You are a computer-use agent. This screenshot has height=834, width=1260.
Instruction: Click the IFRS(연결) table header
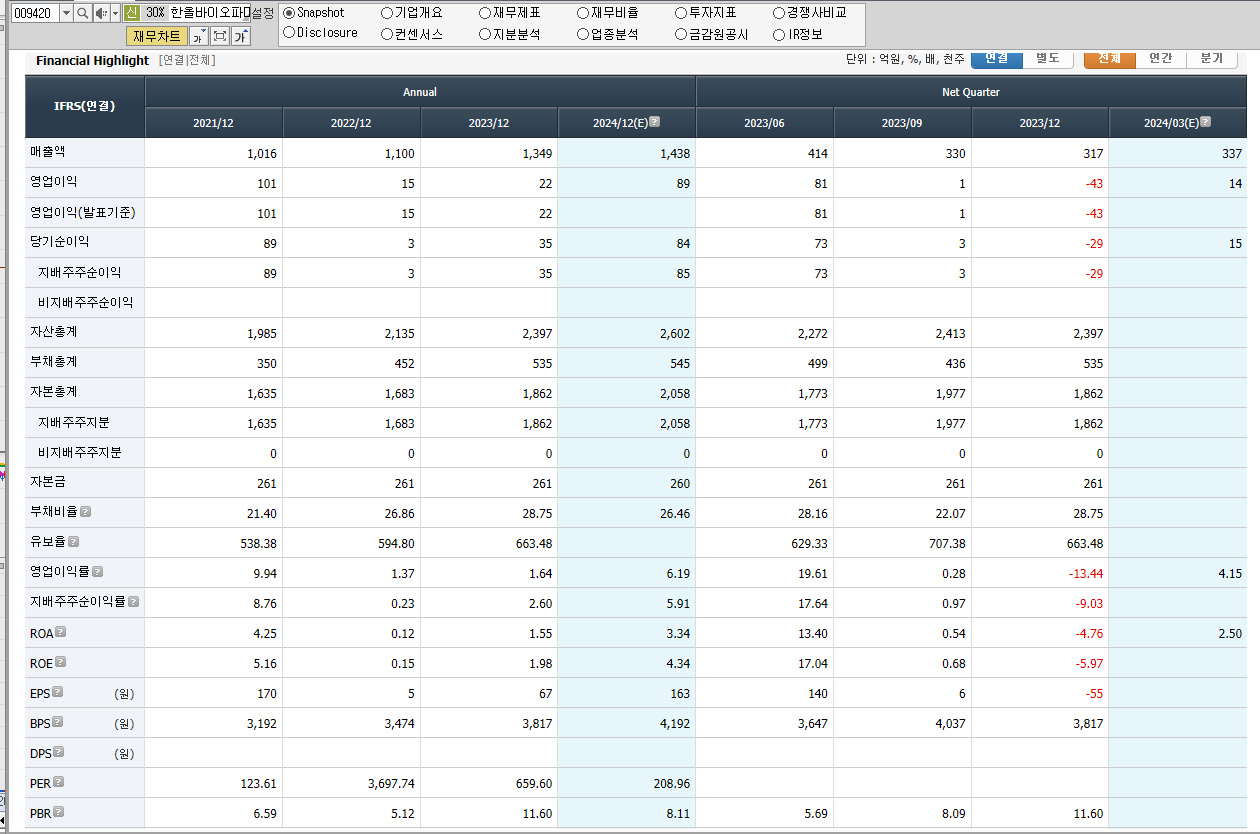84,105
